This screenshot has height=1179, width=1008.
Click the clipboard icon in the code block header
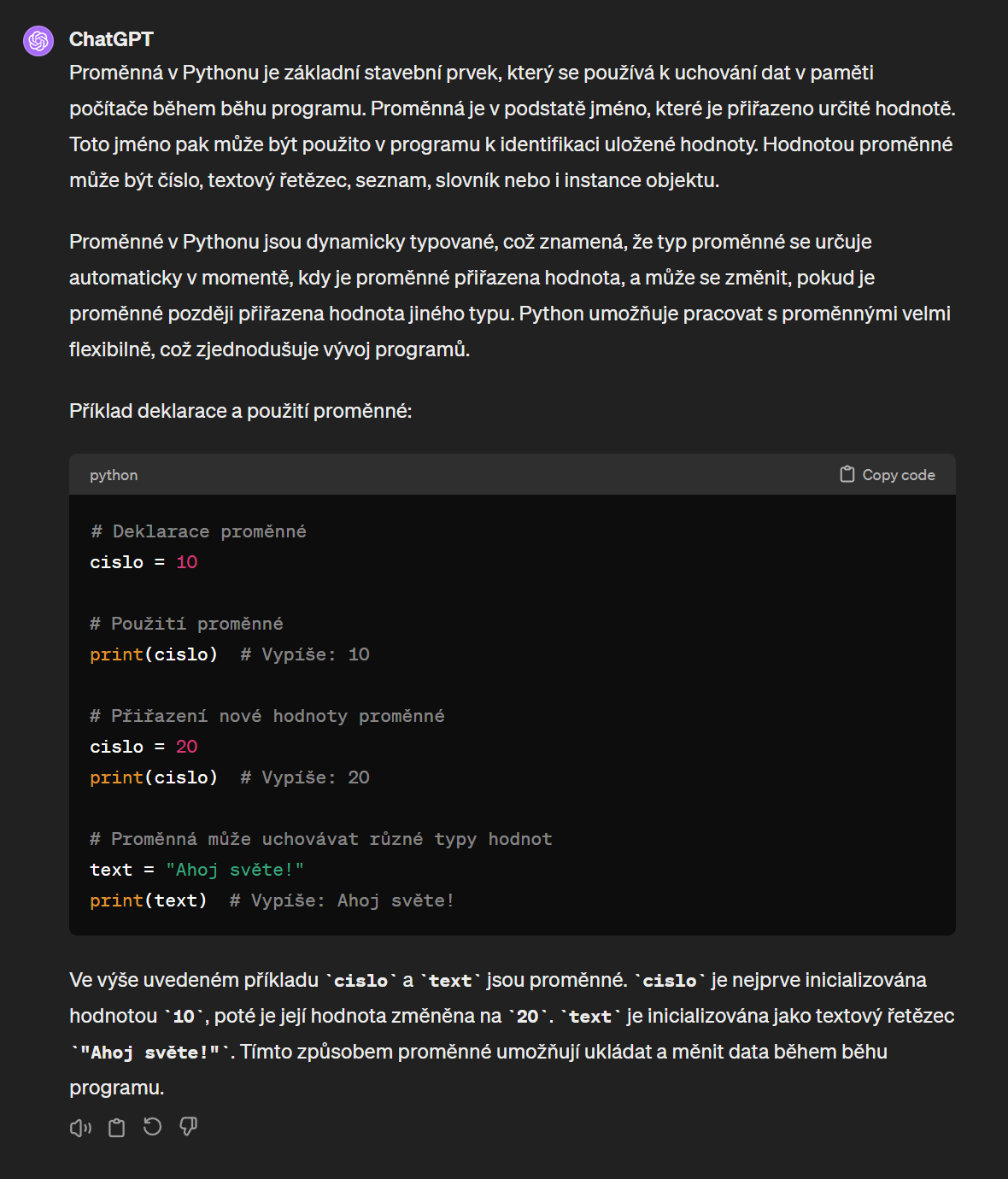[x=847, y=474]
